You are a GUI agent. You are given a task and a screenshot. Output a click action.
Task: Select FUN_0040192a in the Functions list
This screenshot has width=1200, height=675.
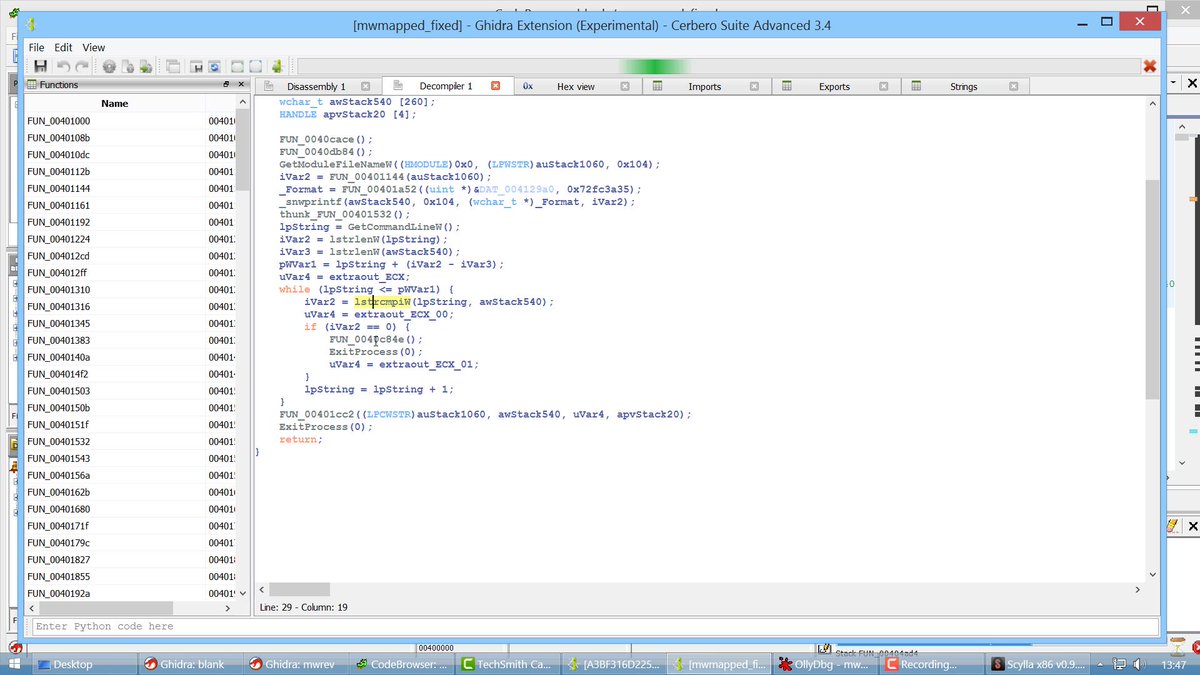(59, 593)
